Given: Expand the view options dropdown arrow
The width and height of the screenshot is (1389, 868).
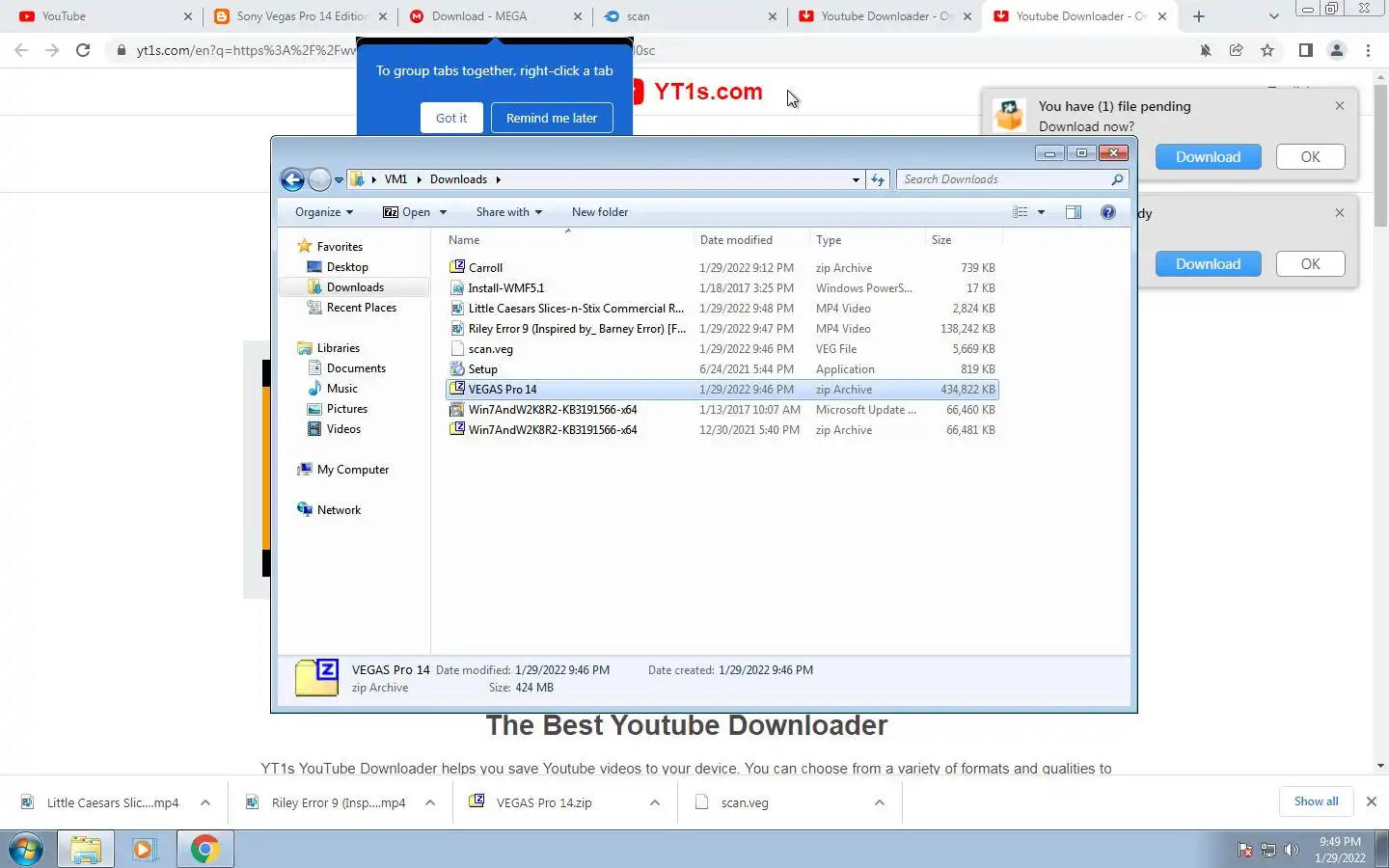Looking at the screenshot, I should click(1041, 212).
